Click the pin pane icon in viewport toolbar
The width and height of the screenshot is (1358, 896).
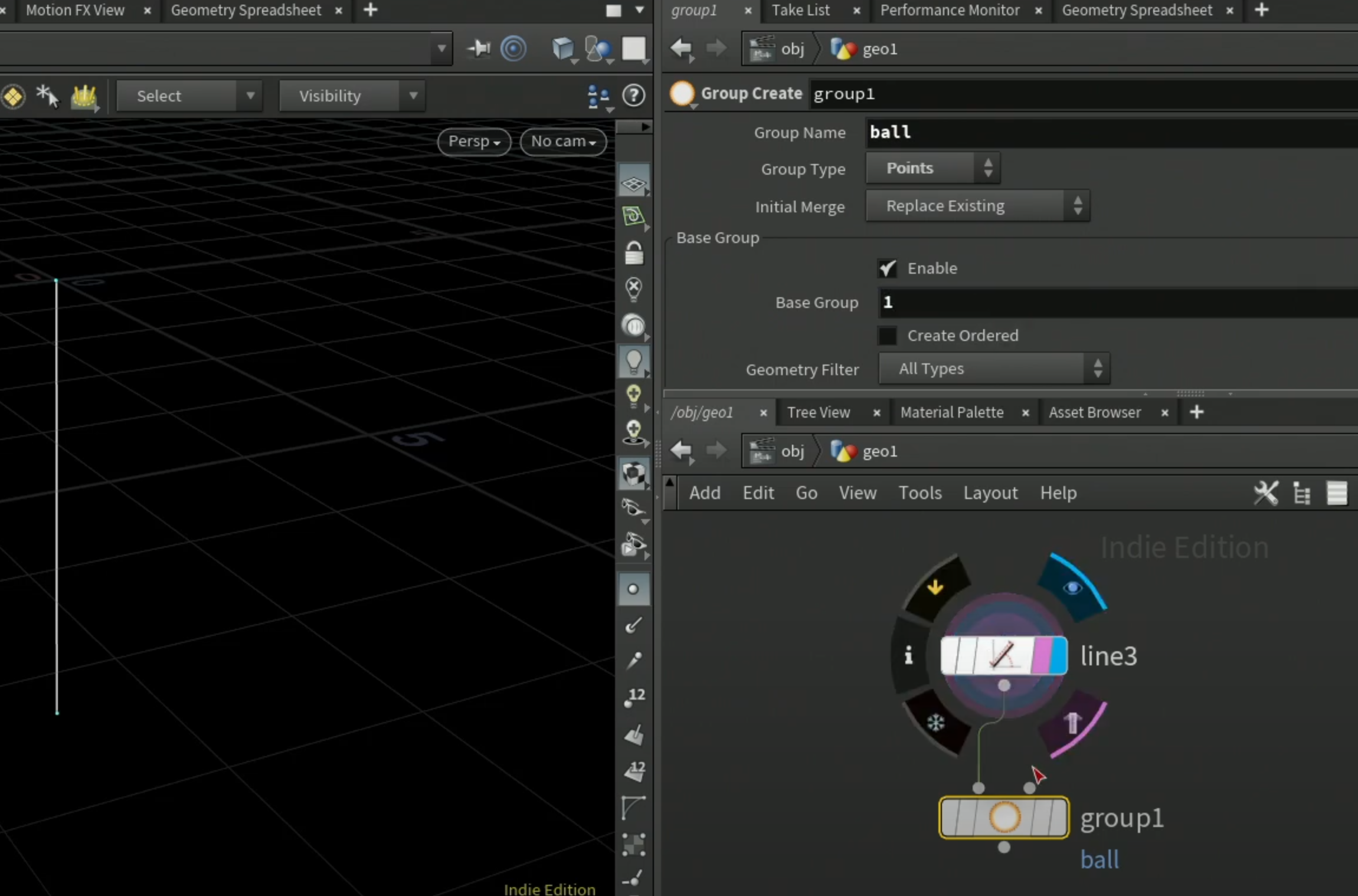(479, 48)
